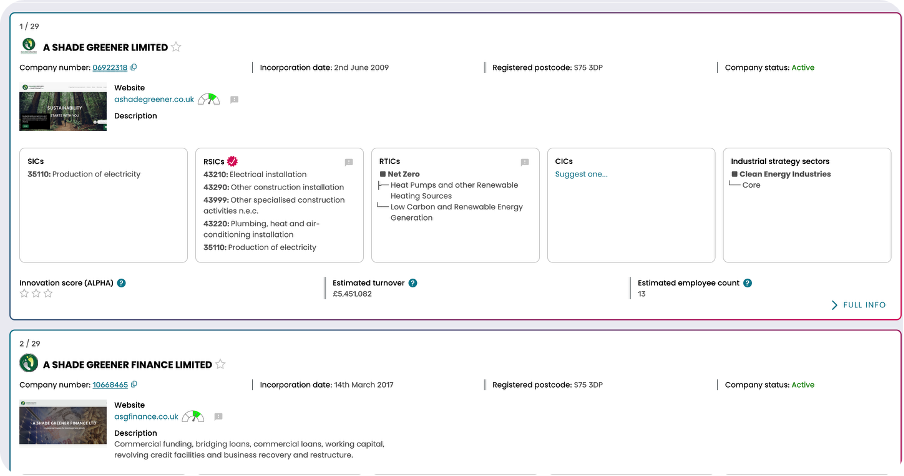
Task: Visit ashadegreener.co.uk website link
Action: (x=154, y=100)
